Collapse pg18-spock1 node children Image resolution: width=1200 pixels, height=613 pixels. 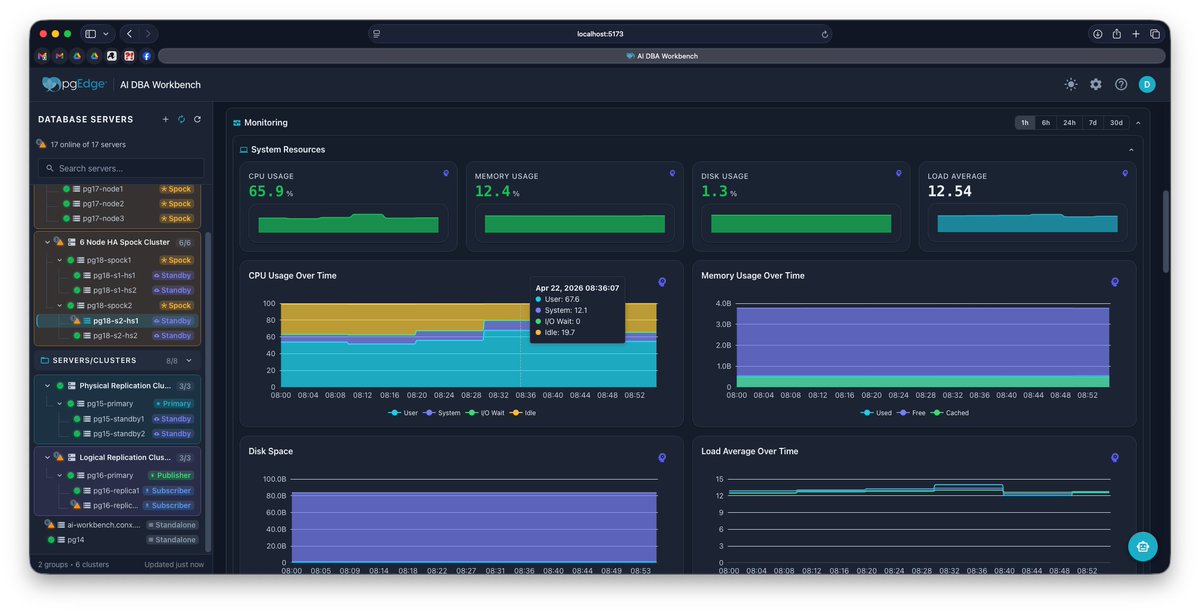click(59, 260)
